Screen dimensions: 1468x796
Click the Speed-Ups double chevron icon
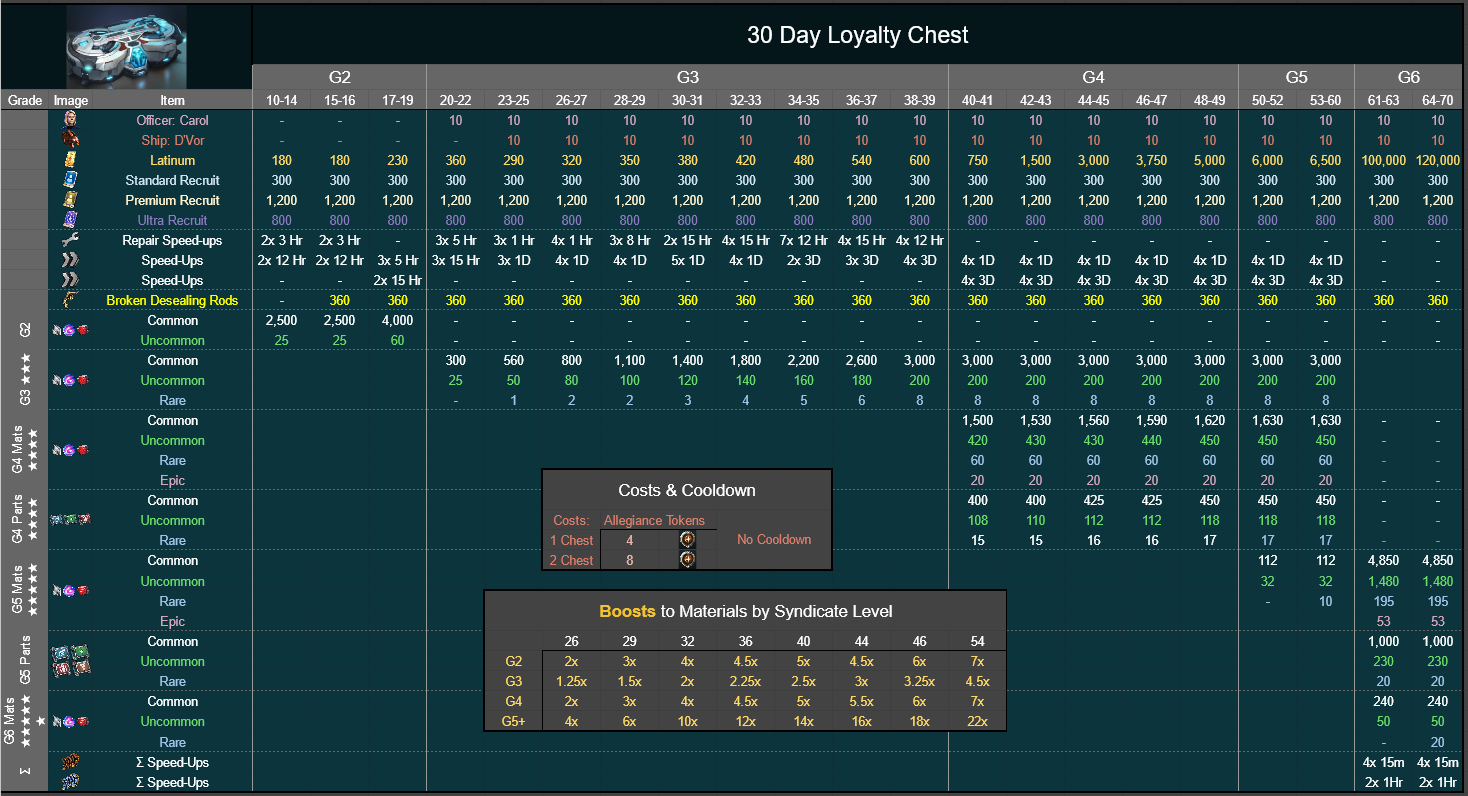69,260
